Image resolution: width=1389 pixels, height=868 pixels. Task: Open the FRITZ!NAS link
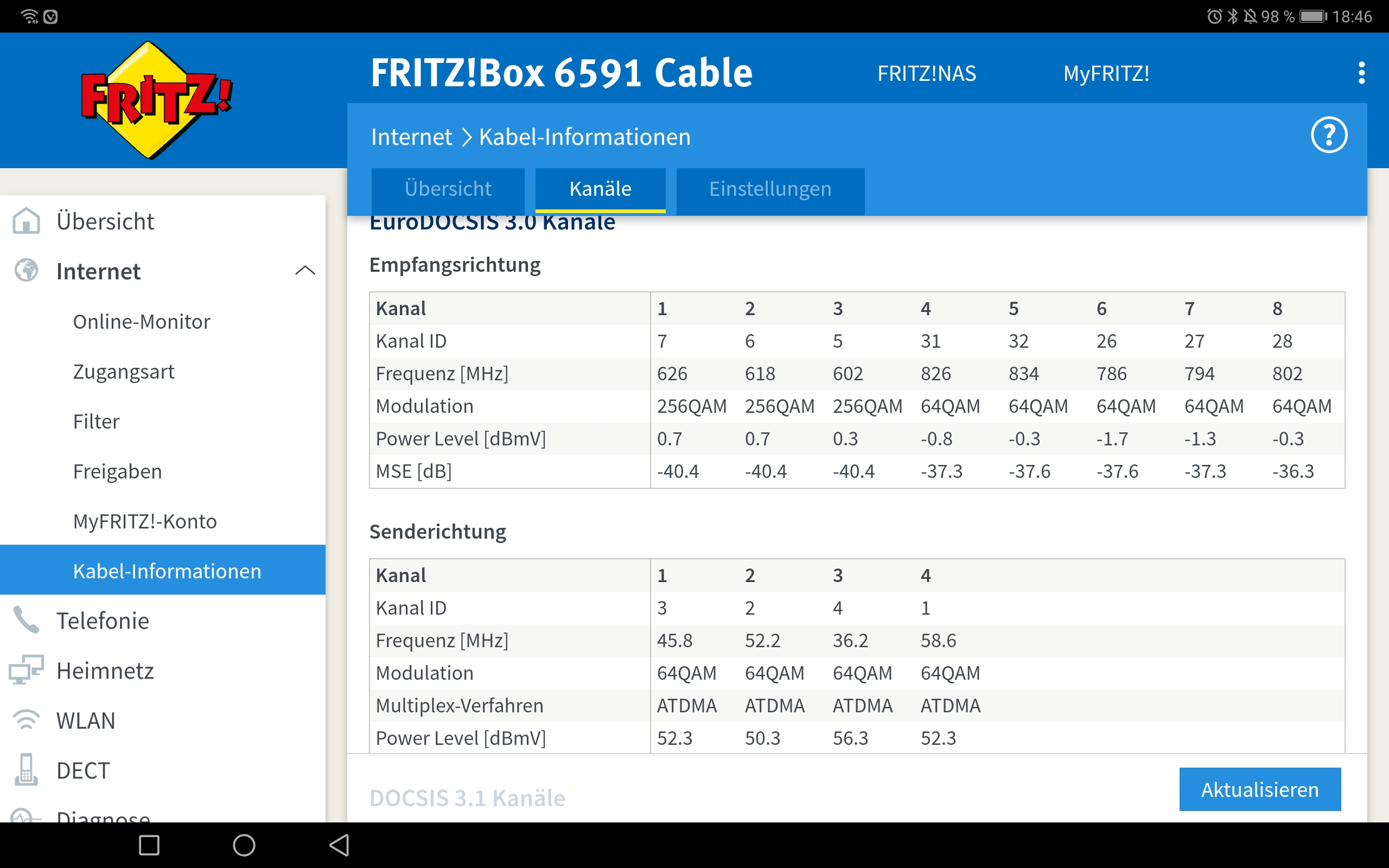tap(926, 73)
